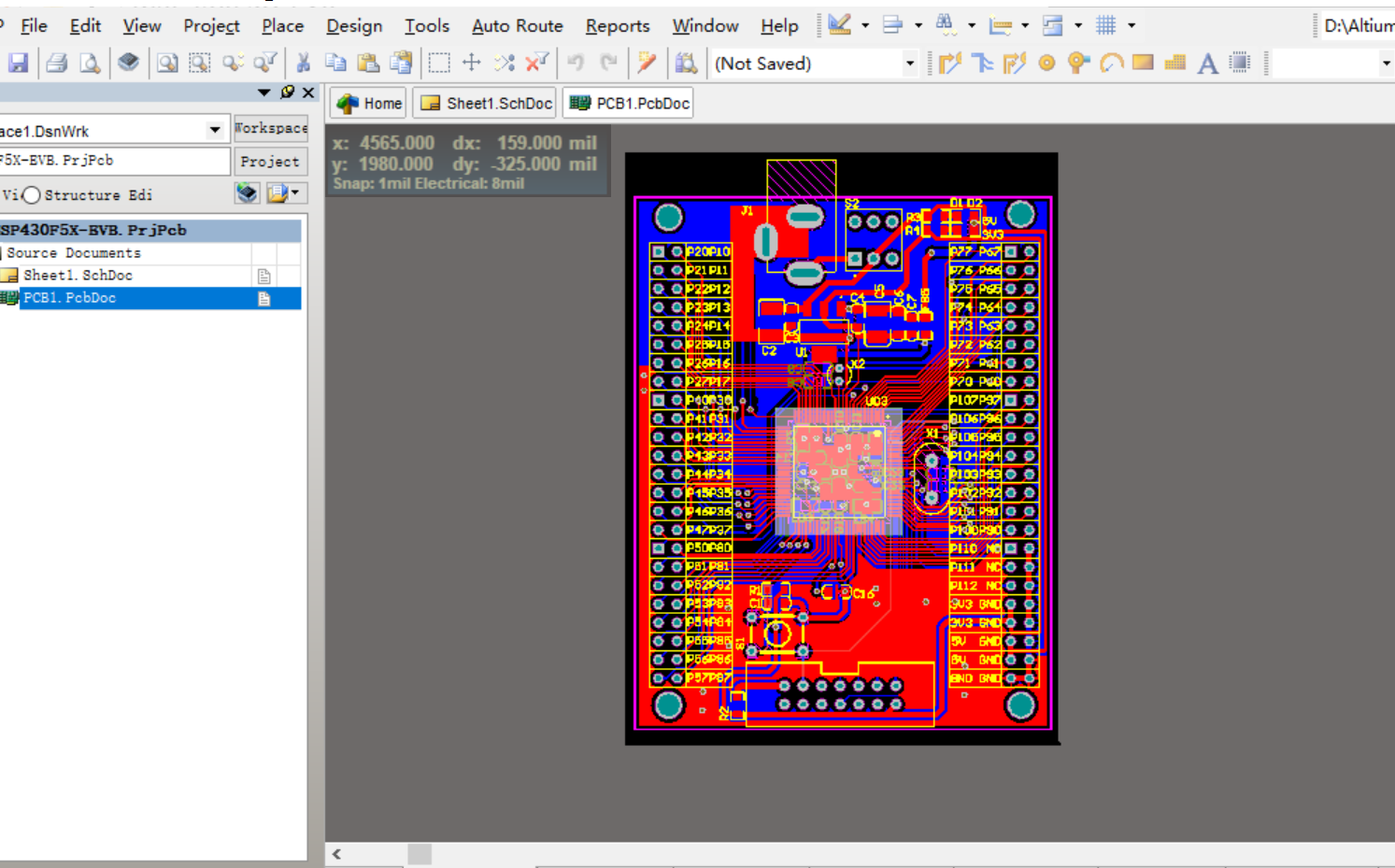The height and width of the screenshot is (868, 1395).
Task: Open the Tools menu
Action: (x=427, y=26)
